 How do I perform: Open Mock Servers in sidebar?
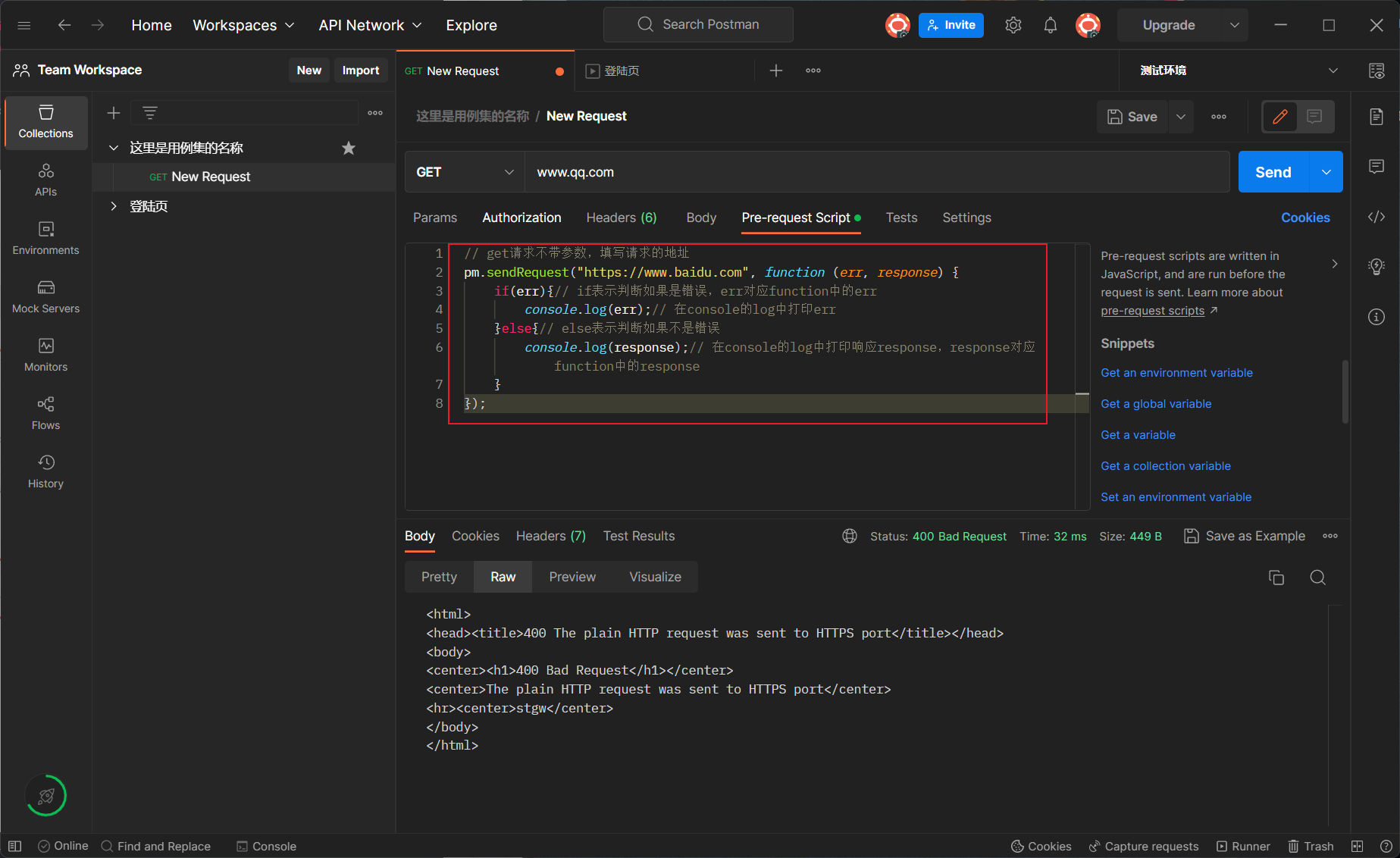click(45, 296)
